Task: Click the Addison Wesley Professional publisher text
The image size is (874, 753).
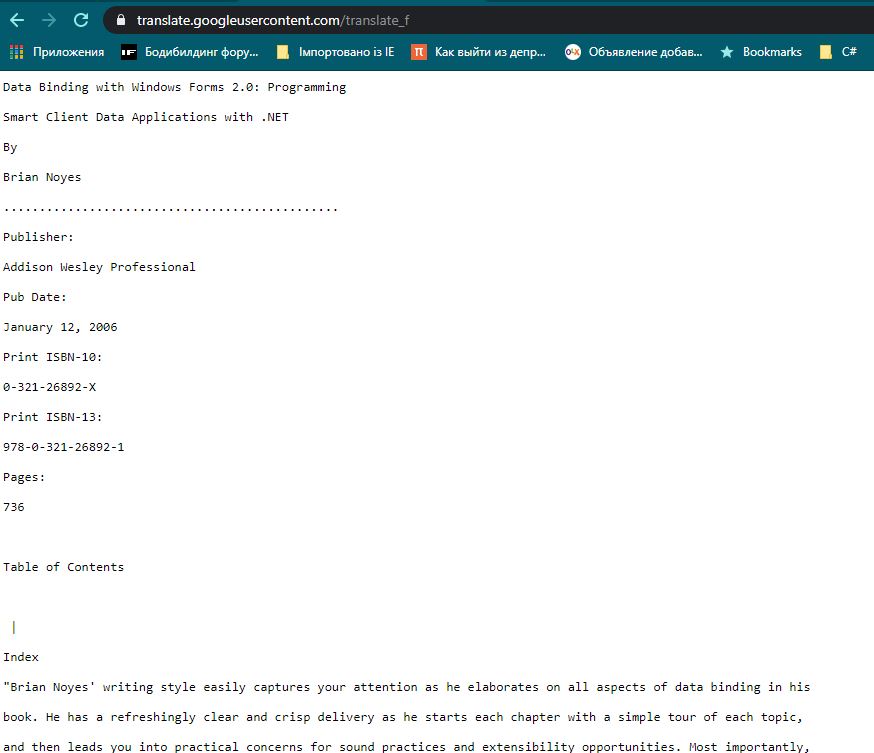Action: 100,267
